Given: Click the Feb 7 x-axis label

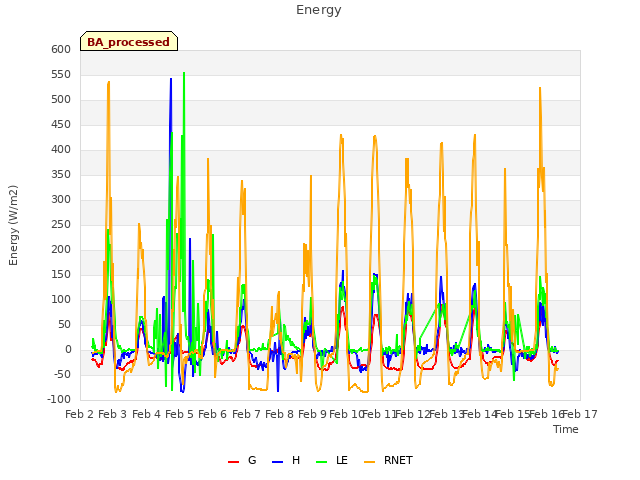Looking at the screenshot, I should click(246, 414).
